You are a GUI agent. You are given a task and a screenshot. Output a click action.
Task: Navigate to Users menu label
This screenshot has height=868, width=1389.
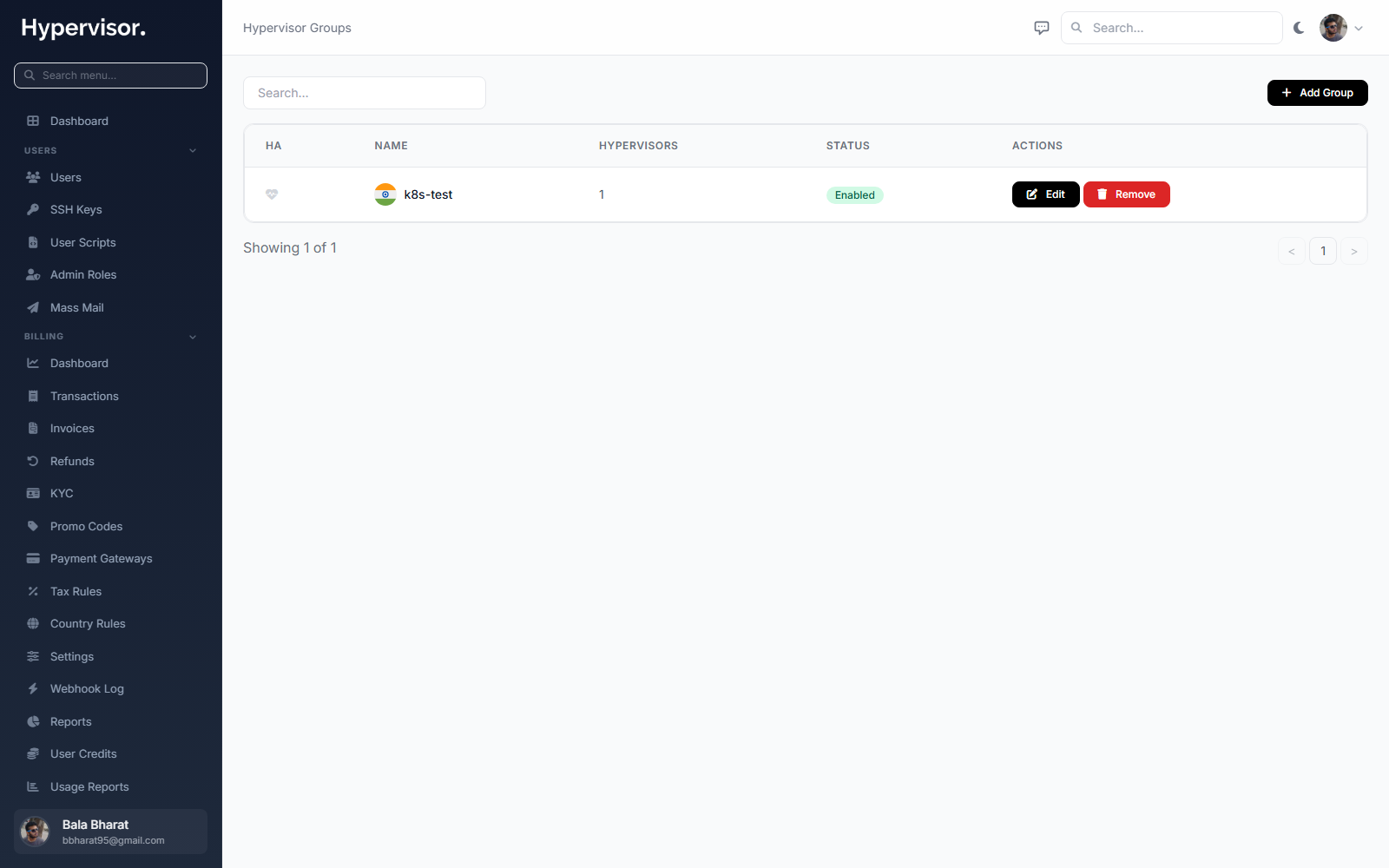pos(66,177)
